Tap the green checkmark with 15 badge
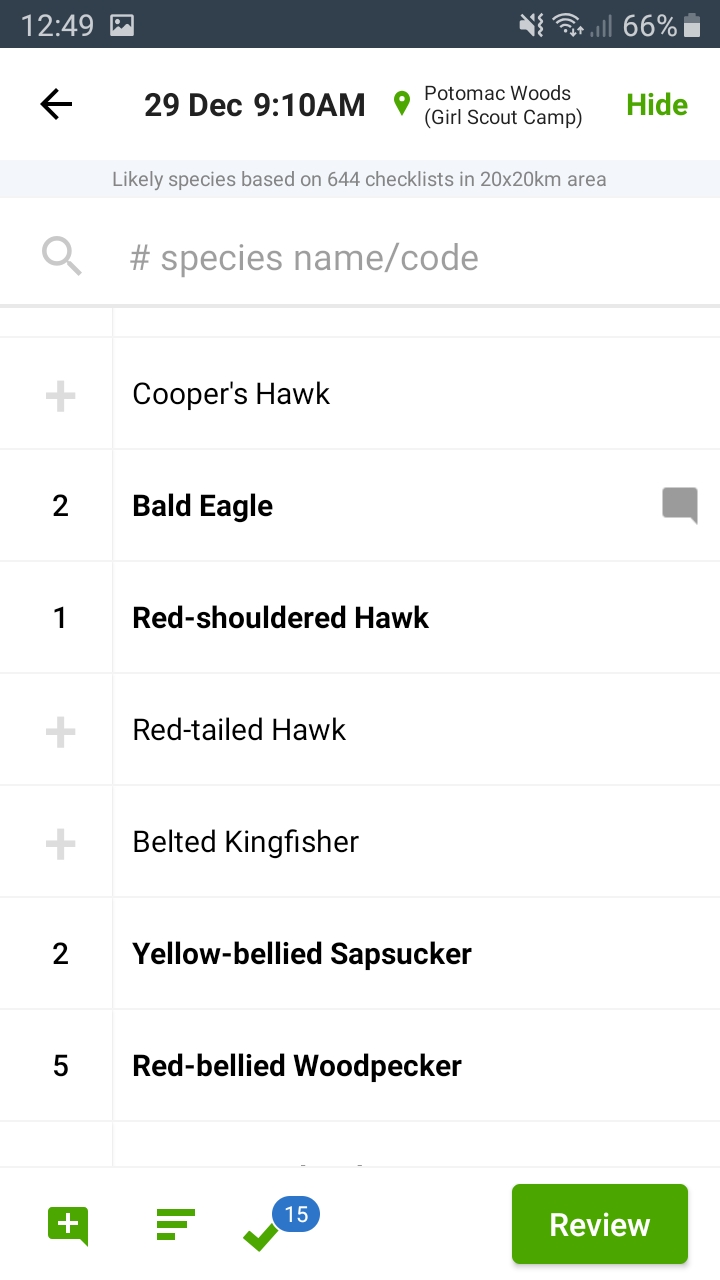This screenshot has width=720, height=1280. [262, 1234]
